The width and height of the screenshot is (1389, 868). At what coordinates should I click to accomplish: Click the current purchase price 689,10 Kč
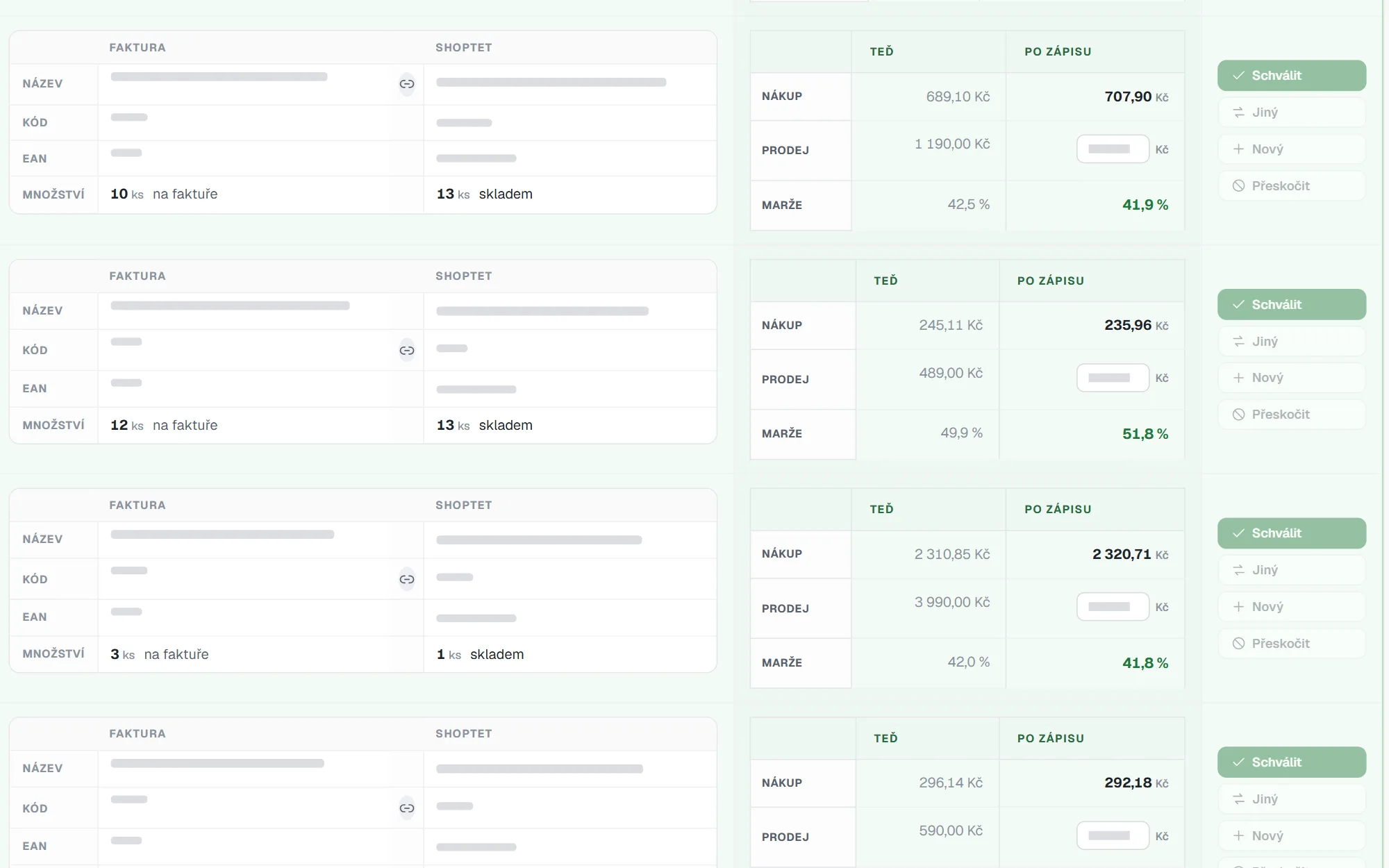coord(958,97)
